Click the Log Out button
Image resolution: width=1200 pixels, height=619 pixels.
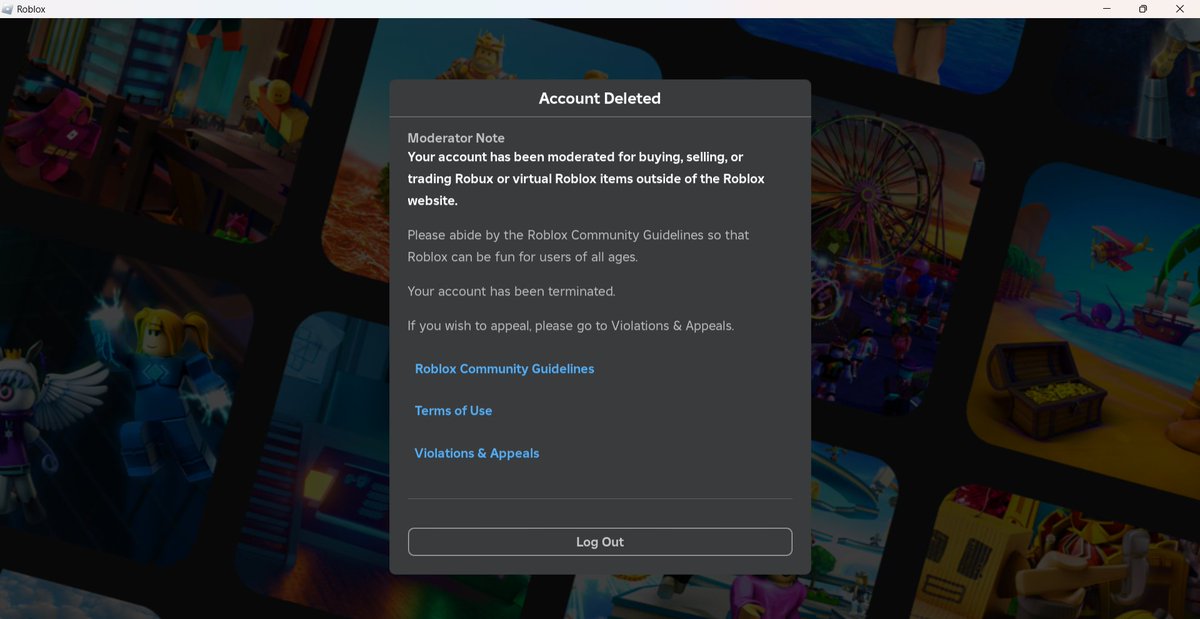pos(600,542)
